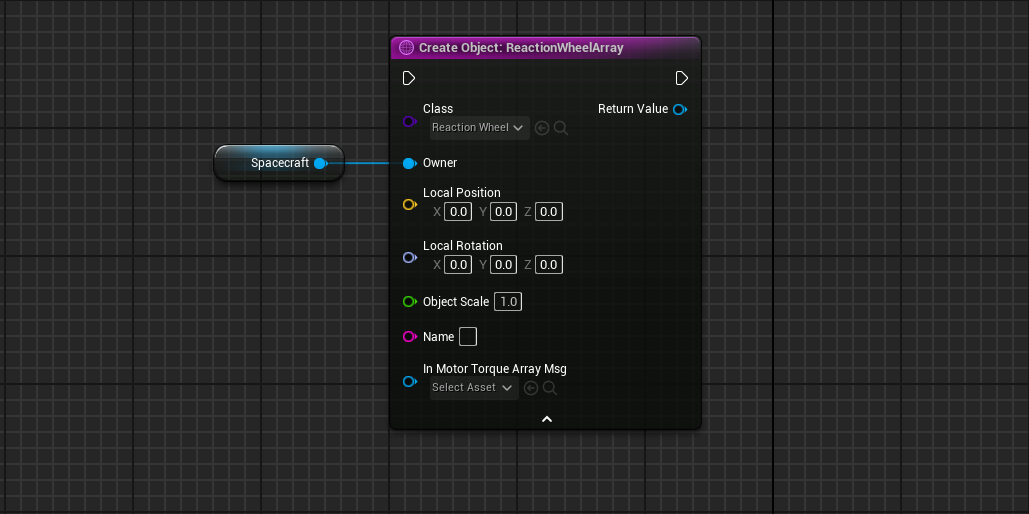1029x514 pixels.
Task: Click the Local Position vector pin
Action: tap(408, 204)
